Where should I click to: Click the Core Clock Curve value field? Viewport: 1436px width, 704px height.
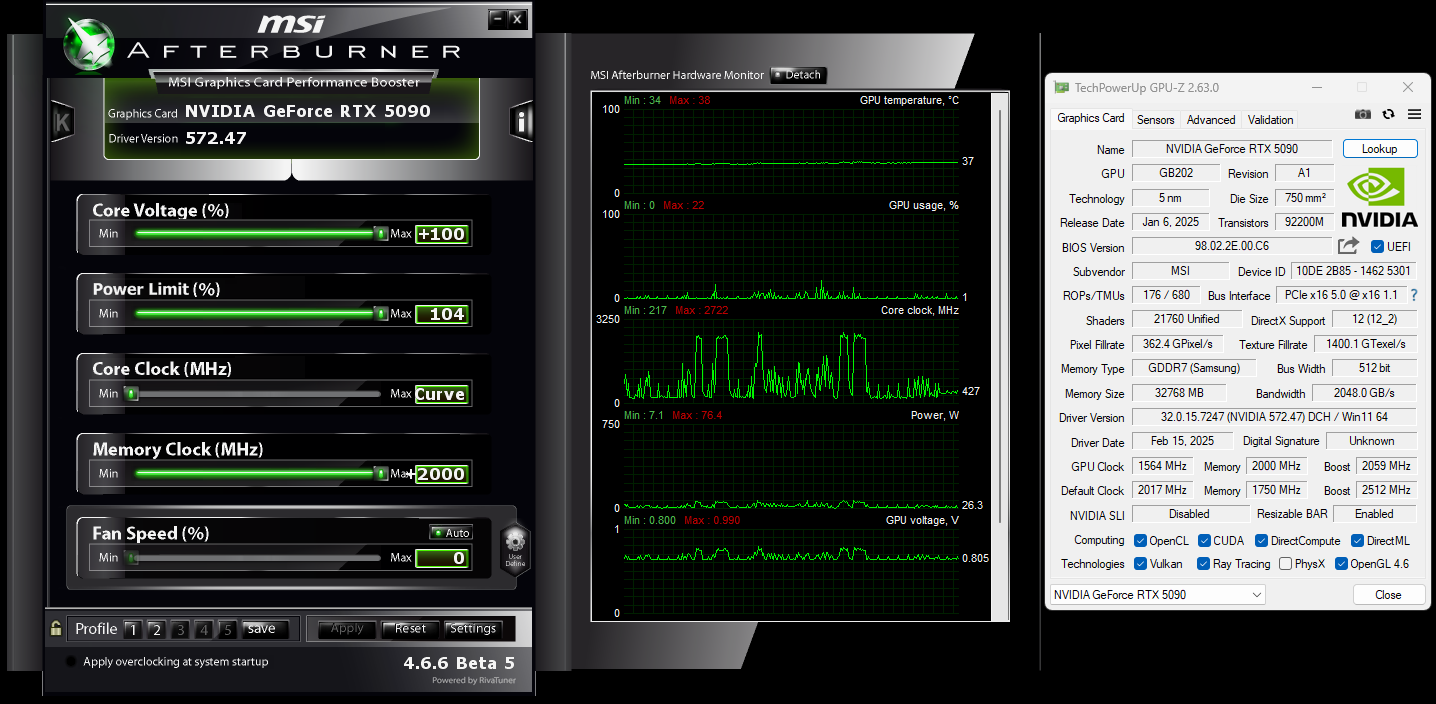click(x=442, y=394)
